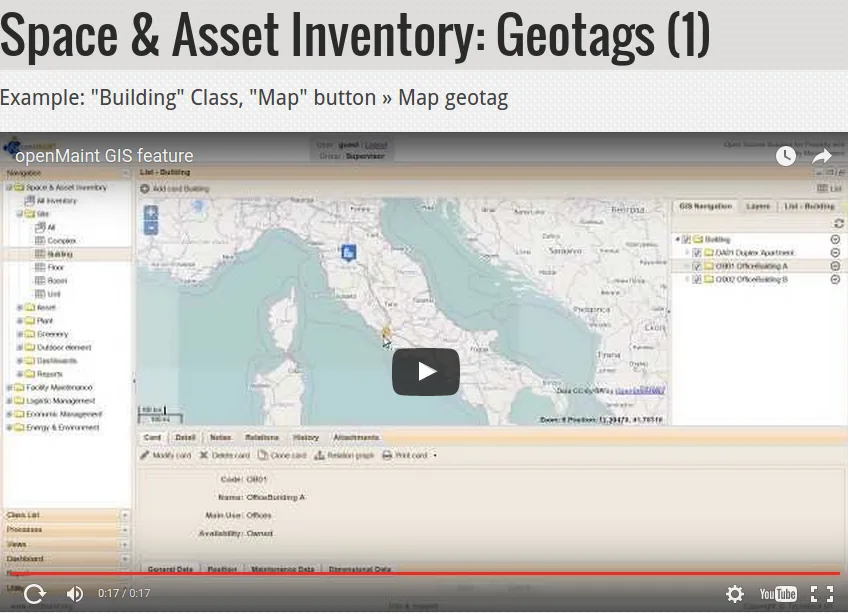Click the Add card Building plus icon

coord(144,189)
